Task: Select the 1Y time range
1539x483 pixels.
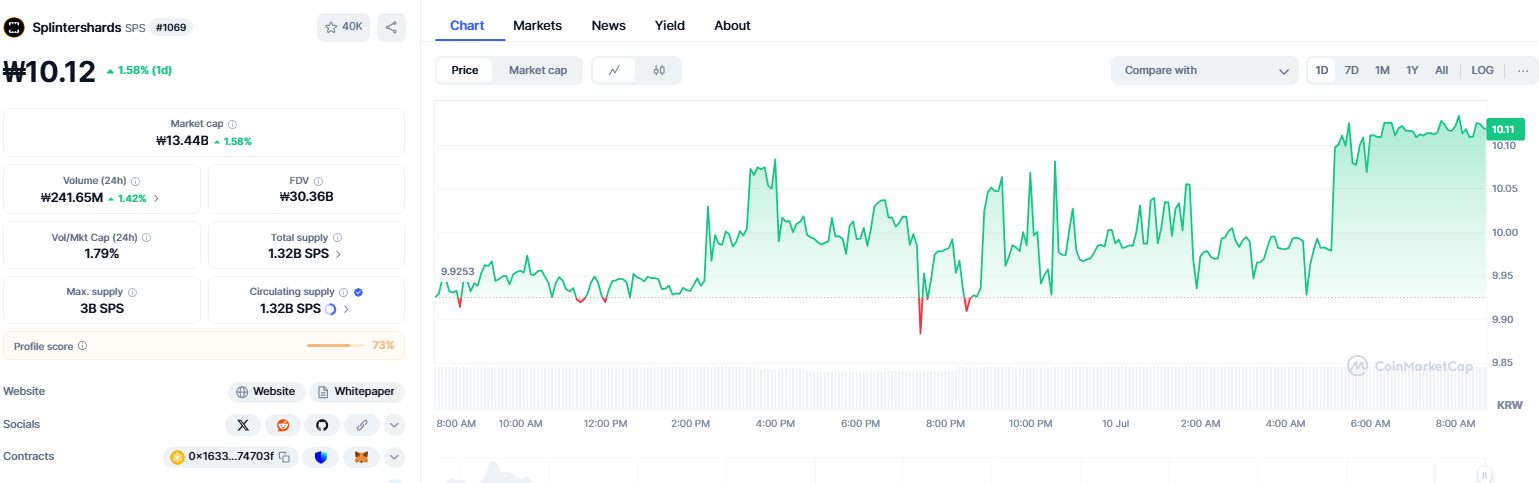Action: [x=1412, y=70]
